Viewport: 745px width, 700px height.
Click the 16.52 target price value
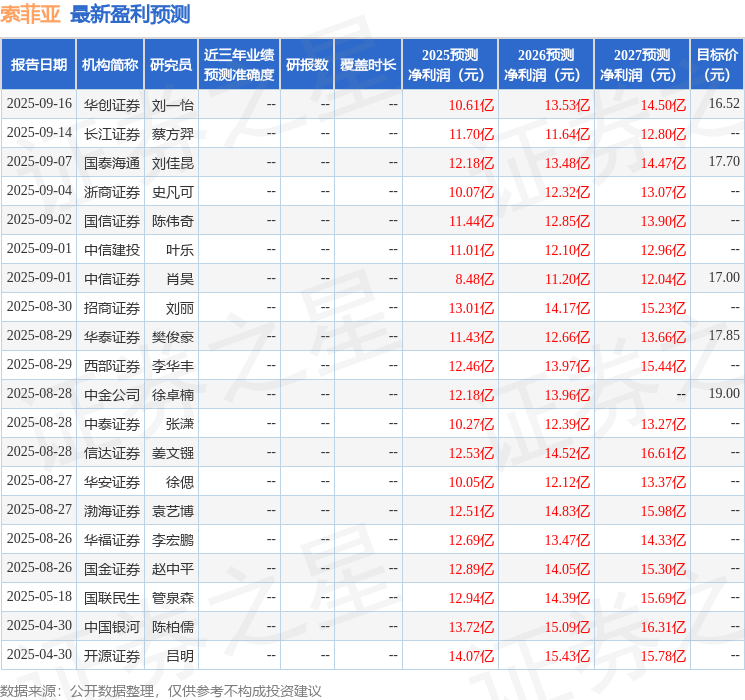coord(724,104)
